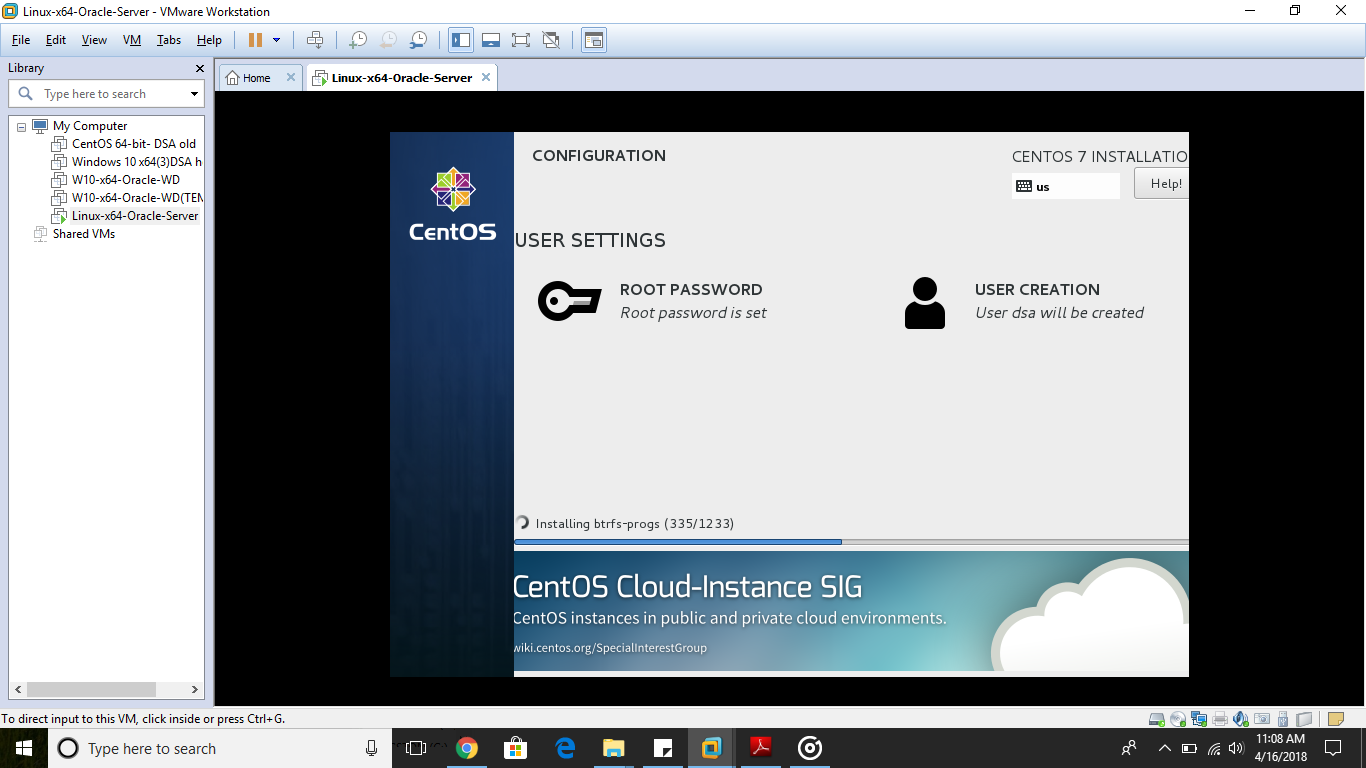
Task: Click the network adapter status icon
Action: (1198, 718)
